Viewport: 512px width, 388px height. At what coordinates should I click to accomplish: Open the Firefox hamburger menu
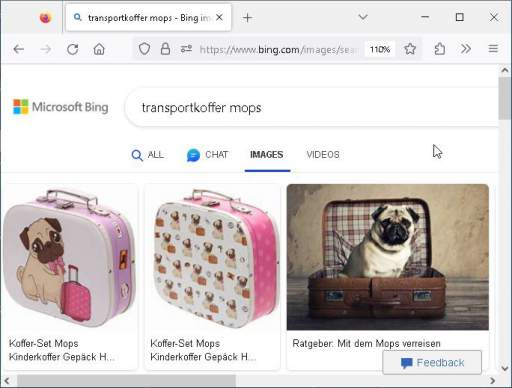[493, 49]
